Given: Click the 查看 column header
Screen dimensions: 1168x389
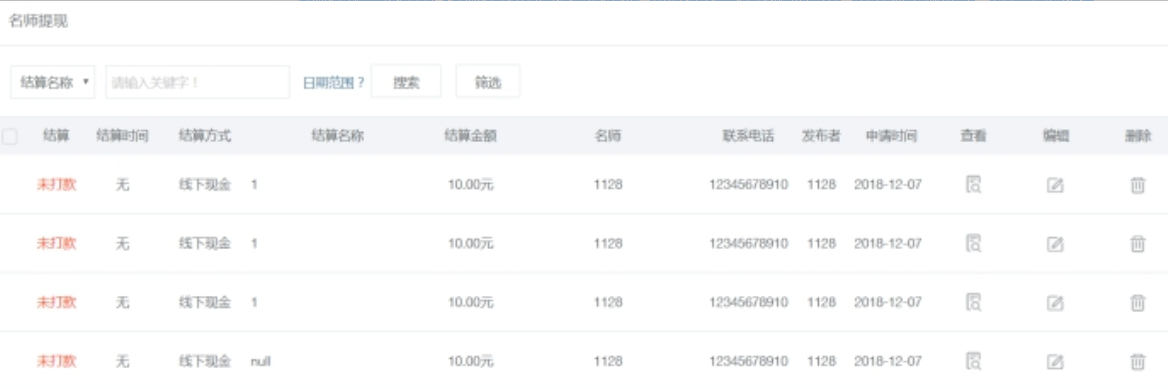Looking at the screenshot, I should (x=974, y=136).
